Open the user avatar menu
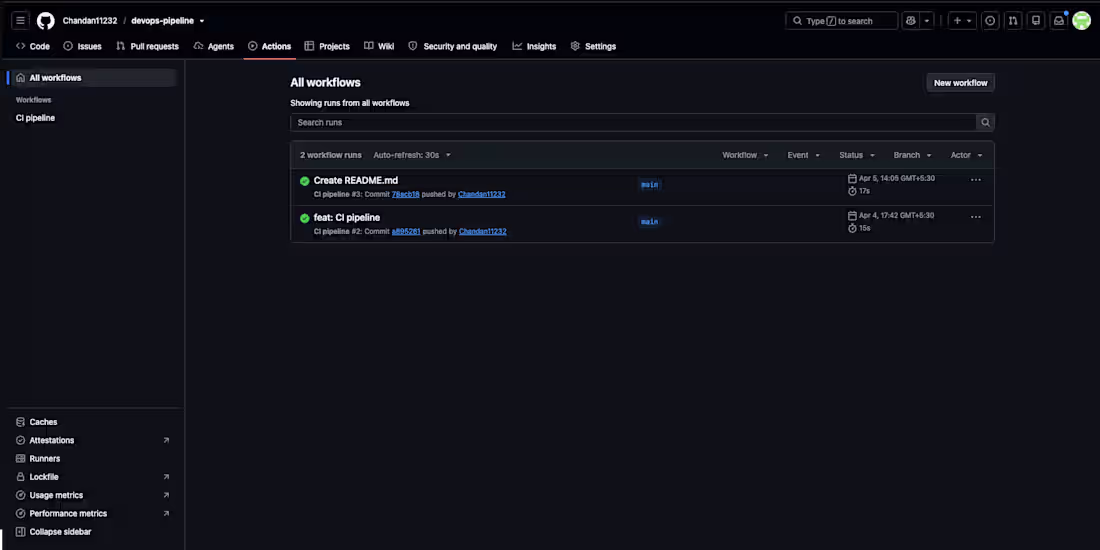Image resolution: width=1100 pixels, height=550 pixels. click(1081, 21)
